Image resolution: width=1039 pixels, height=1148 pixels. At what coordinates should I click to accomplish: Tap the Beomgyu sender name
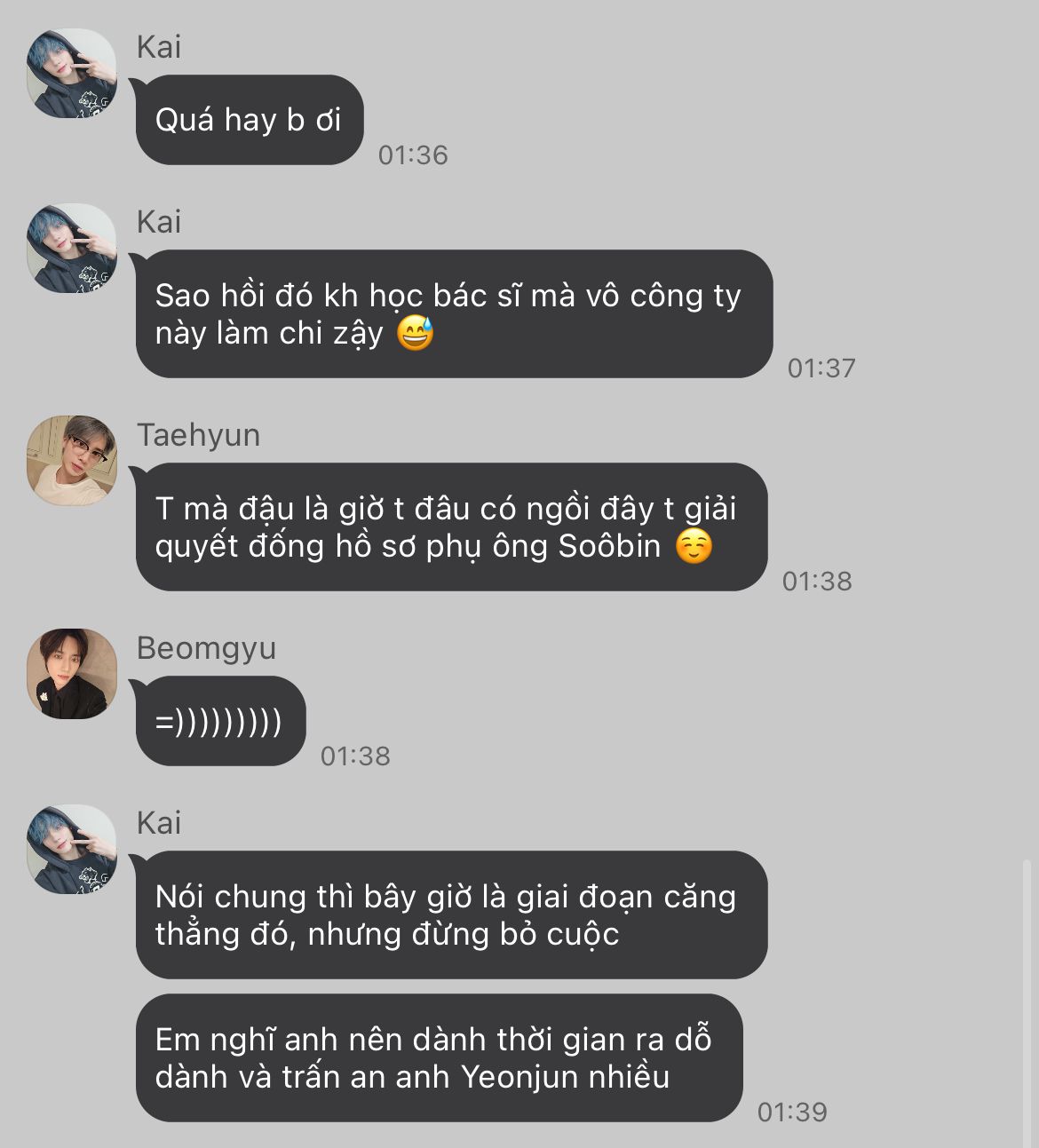pos(206,648)
